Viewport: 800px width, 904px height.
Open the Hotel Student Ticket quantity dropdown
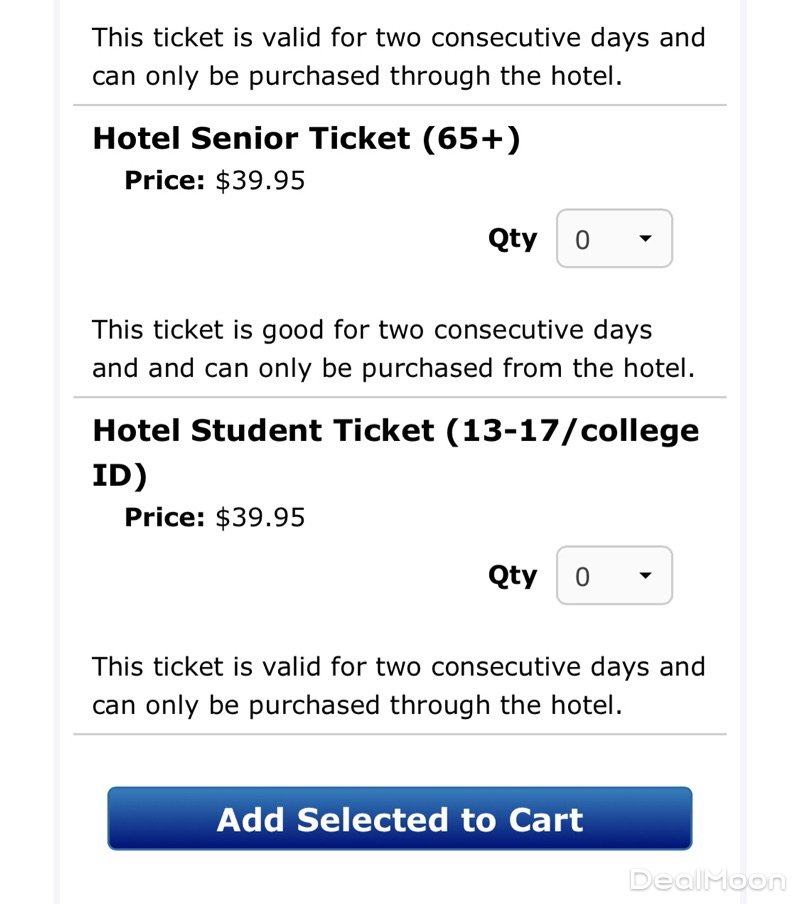[614, 576]
